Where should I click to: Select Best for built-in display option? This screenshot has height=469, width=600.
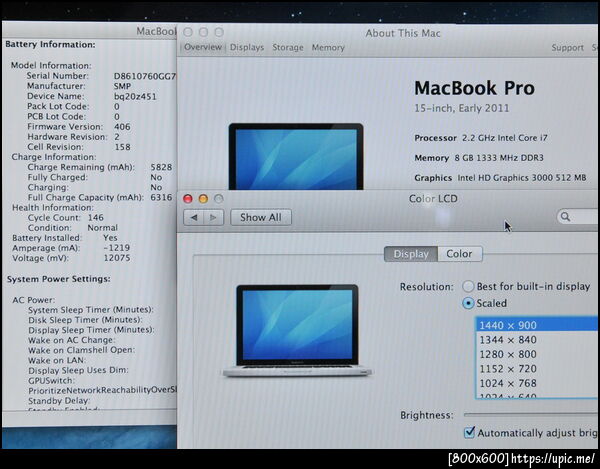[x=468, y=286]
